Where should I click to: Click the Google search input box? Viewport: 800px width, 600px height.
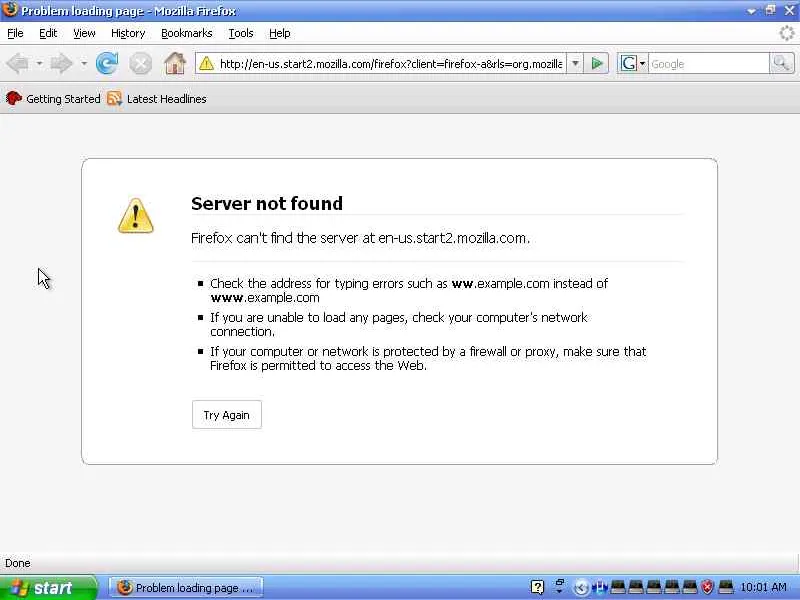[x=708, y=64]
